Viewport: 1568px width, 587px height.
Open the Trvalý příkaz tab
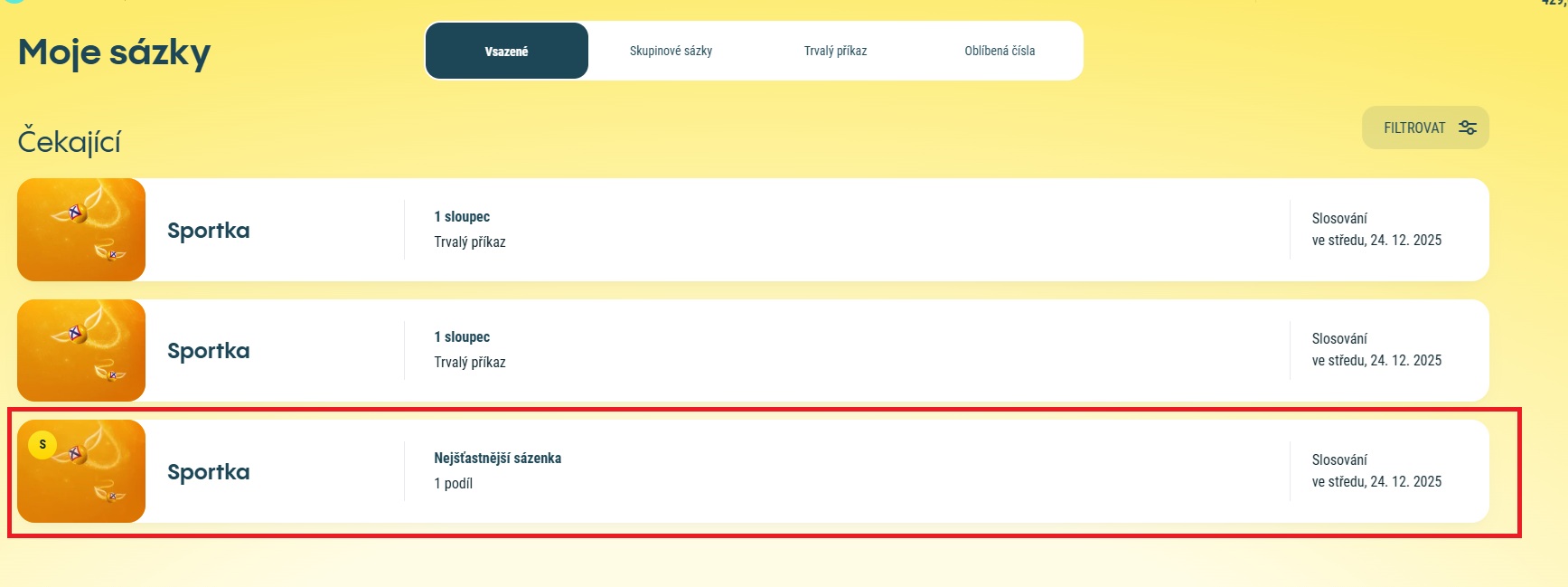click(835, 52)
